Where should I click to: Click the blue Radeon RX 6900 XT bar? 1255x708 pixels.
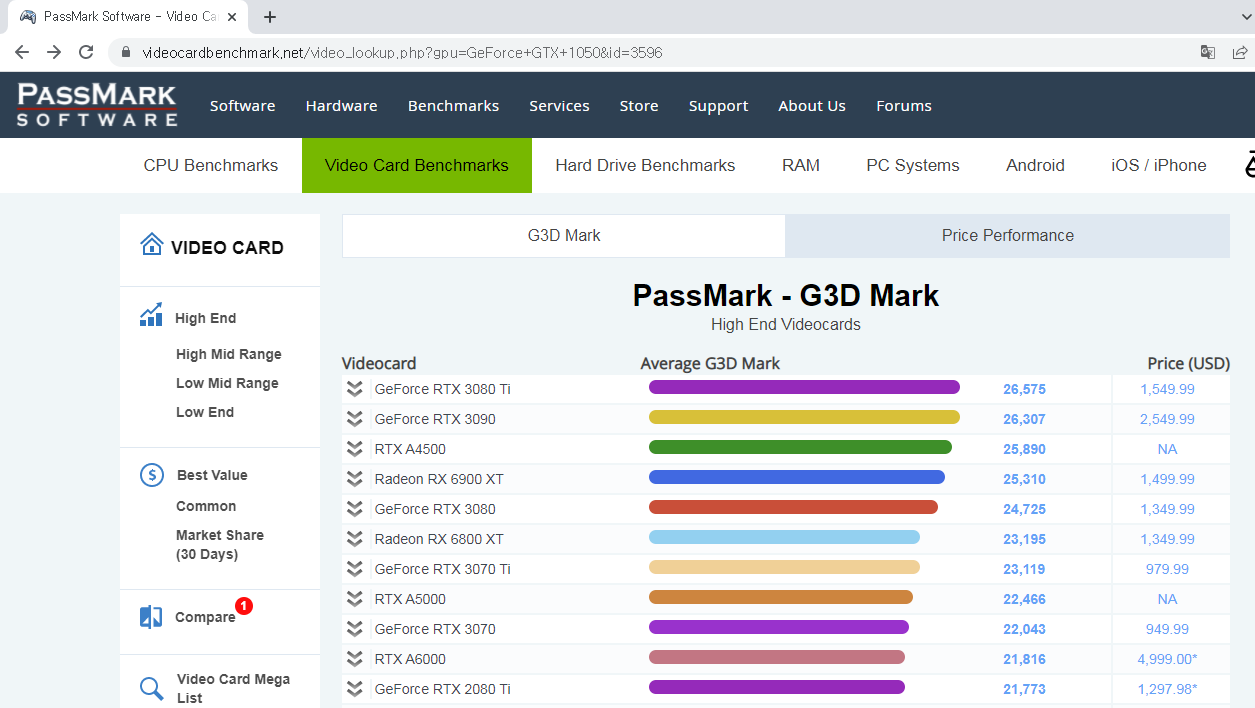[x=797, y=477]
